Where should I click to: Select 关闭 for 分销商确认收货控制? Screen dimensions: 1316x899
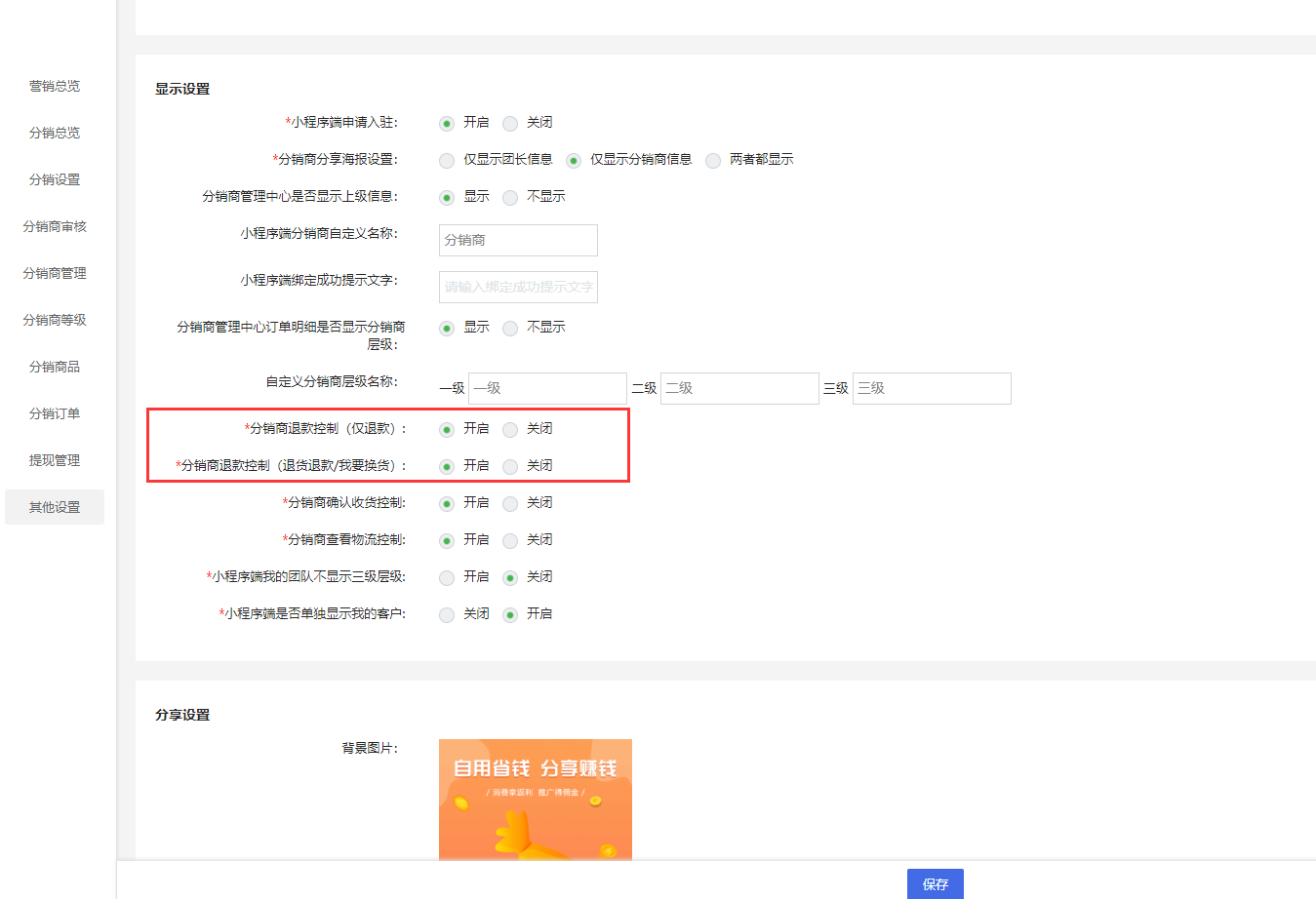[x=510, y=504]
